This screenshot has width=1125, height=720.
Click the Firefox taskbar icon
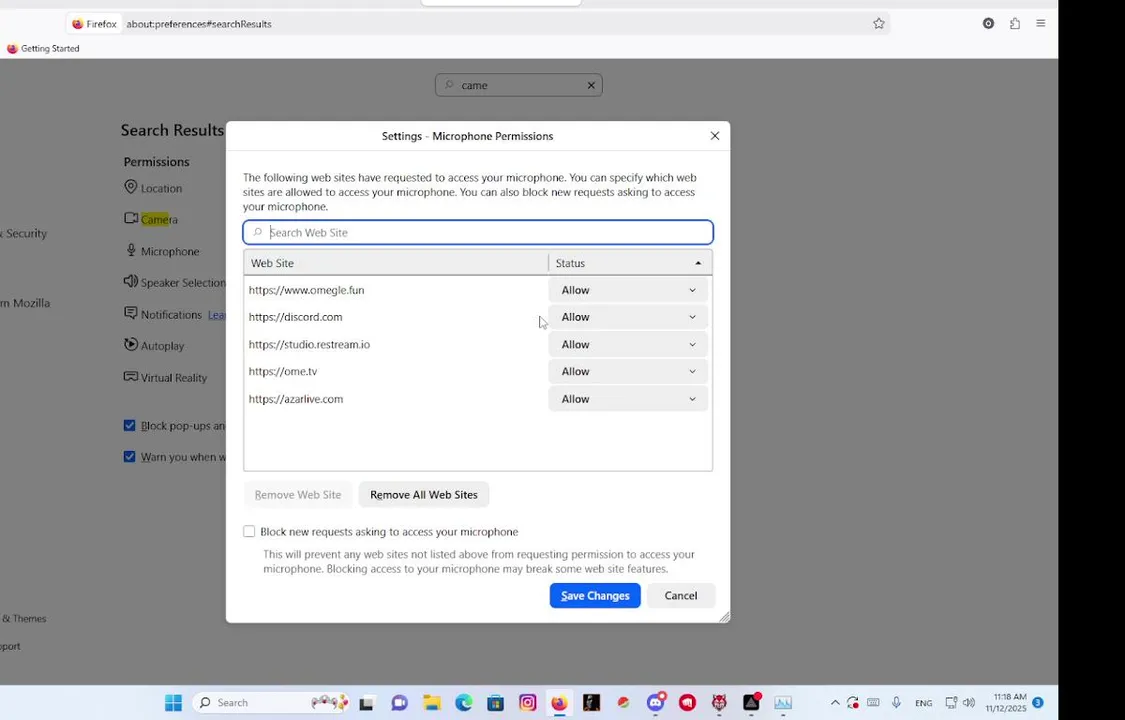tap(560, 703)
